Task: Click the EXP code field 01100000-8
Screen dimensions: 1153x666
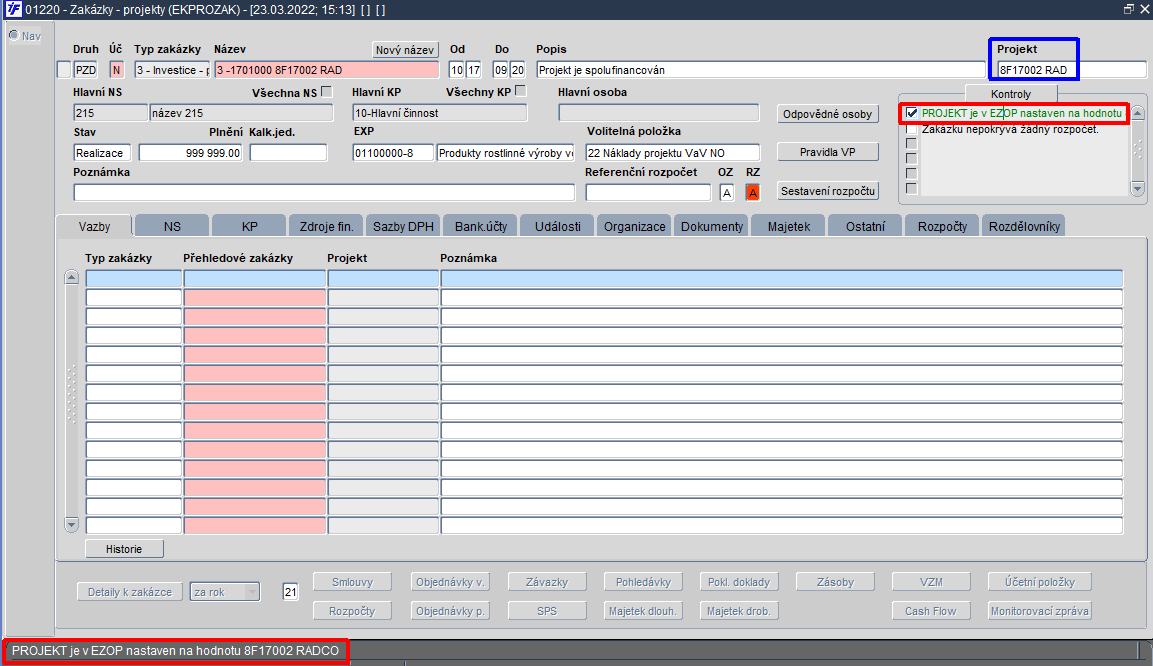Action: tap(393, 153)
